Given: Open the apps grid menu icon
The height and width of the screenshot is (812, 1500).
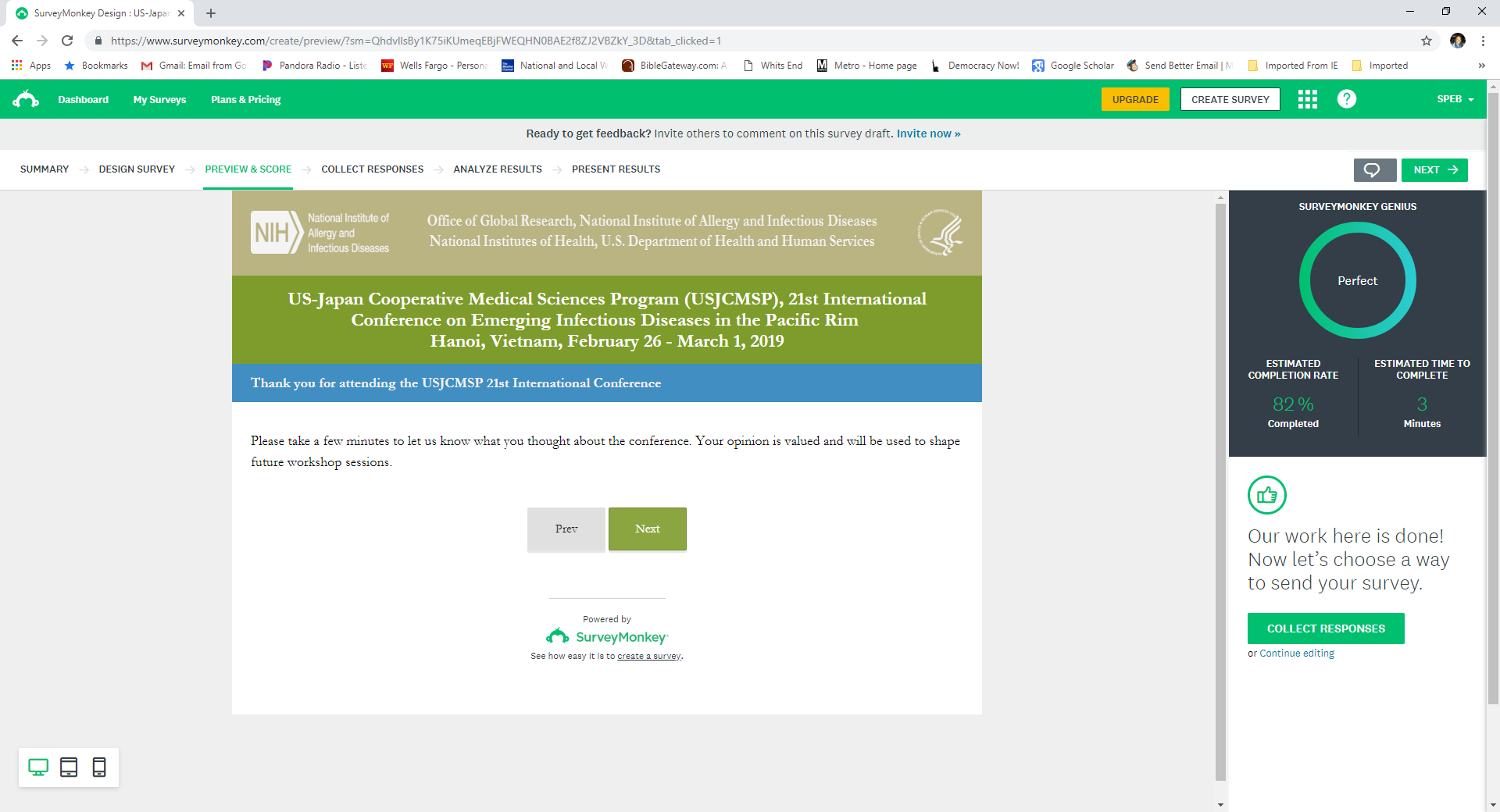Looking at the screenshot, I should point(1307,99).
